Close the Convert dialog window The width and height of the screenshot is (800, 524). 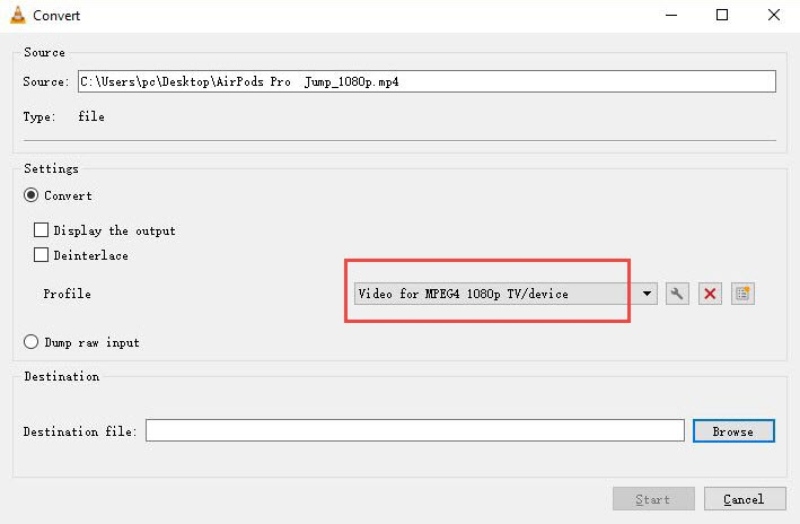coord(773,15)
